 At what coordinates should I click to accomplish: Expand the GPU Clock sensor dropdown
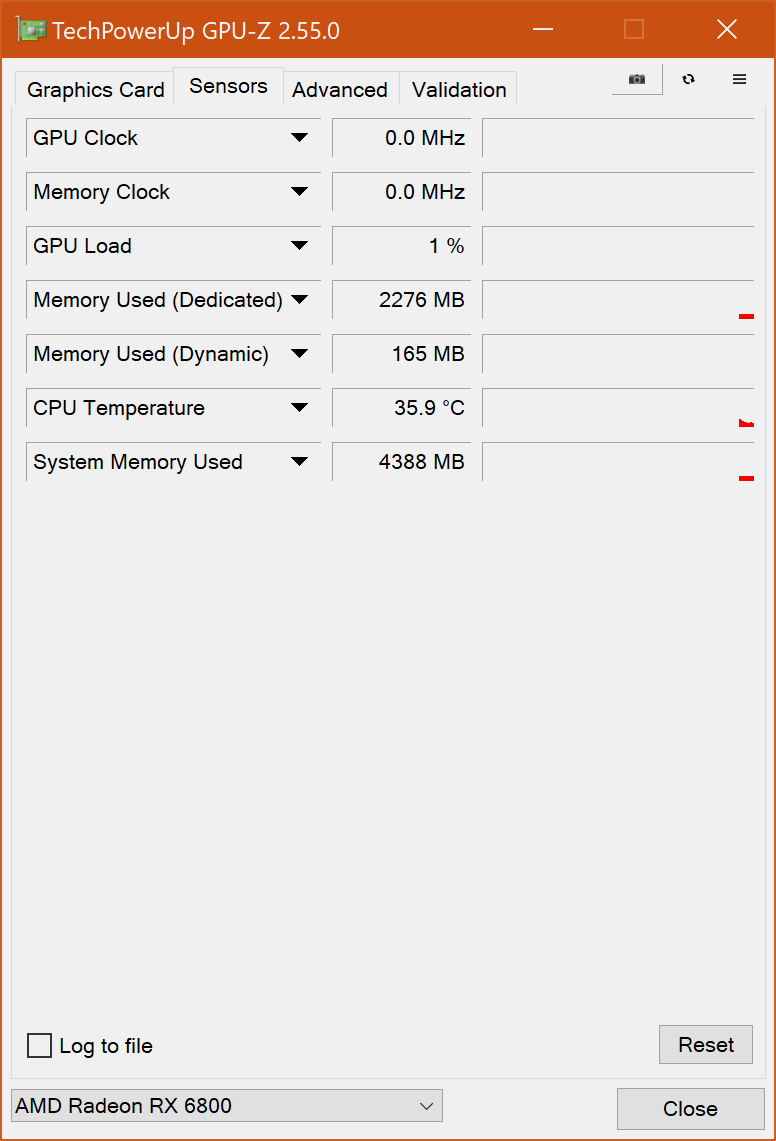(299, 138)
